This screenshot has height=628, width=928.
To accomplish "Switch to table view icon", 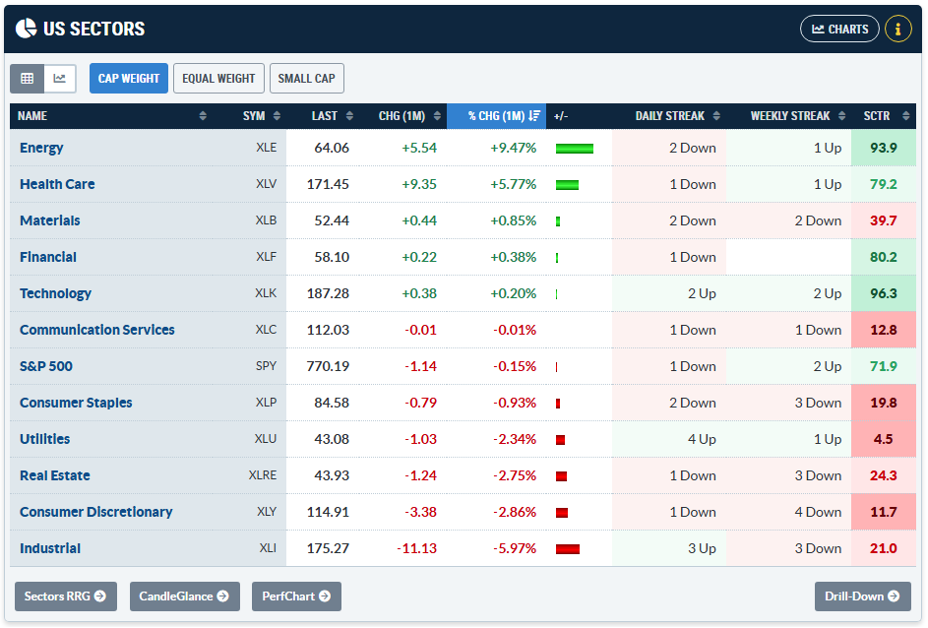I will click(27, 79).
